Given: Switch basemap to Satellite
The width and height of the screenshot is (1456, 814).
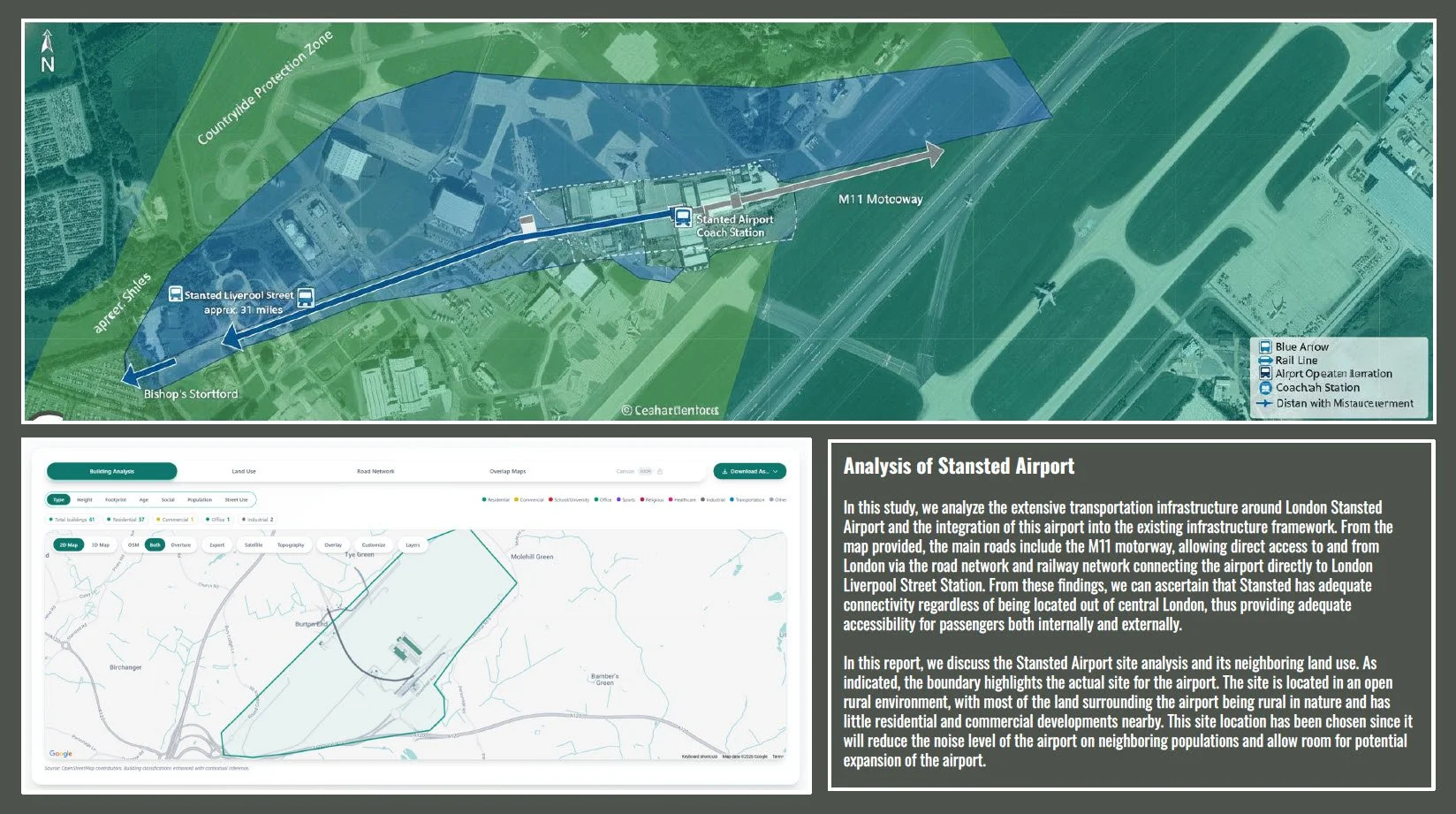Looking at the screenshot, I should click(x=254, y=544).
